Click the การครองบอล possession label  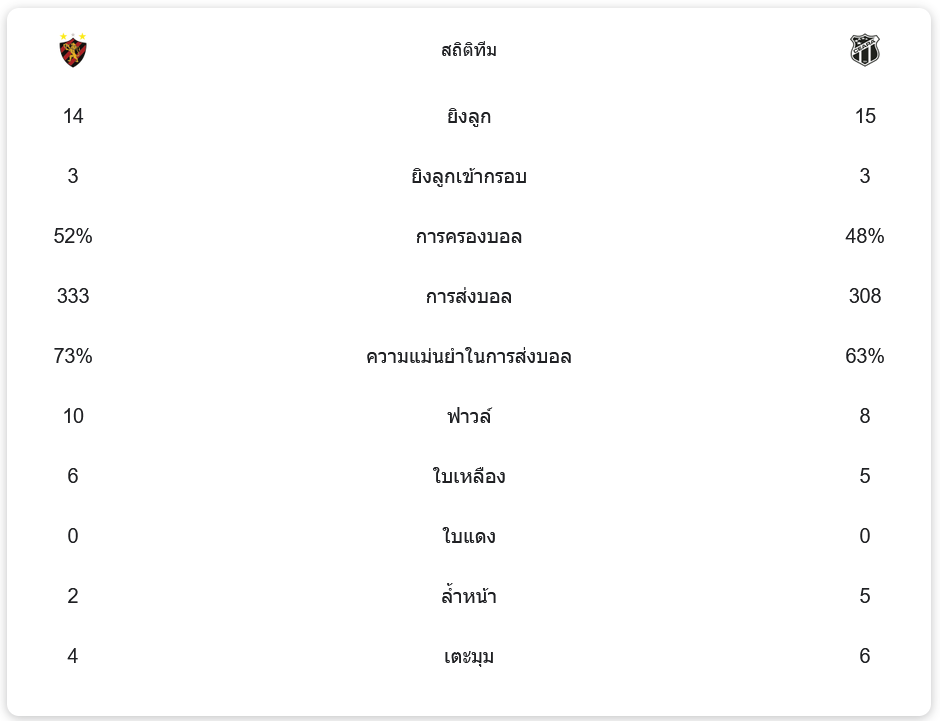(x=469, y=237)
